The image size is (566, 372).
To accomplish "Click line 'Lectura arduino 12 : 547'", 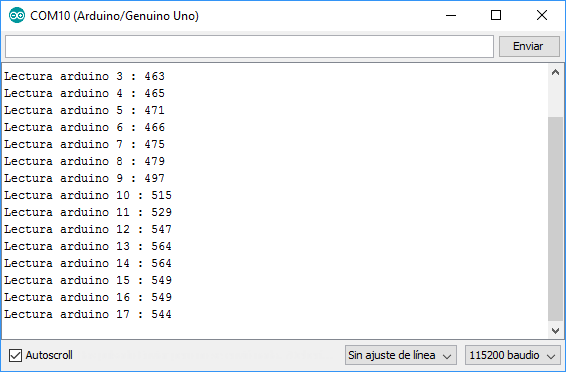I will click(x=88, y=229).
